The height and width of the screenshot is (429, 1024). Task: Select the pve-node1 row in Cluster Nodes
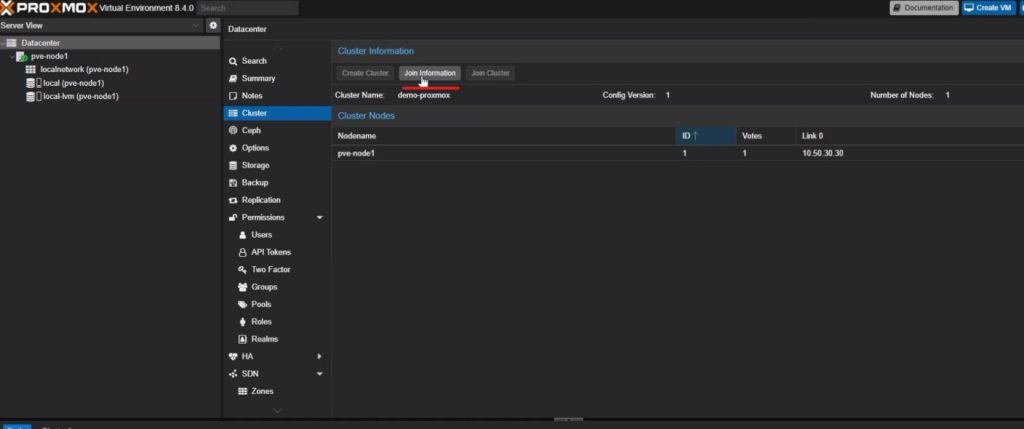click(677, 153)
